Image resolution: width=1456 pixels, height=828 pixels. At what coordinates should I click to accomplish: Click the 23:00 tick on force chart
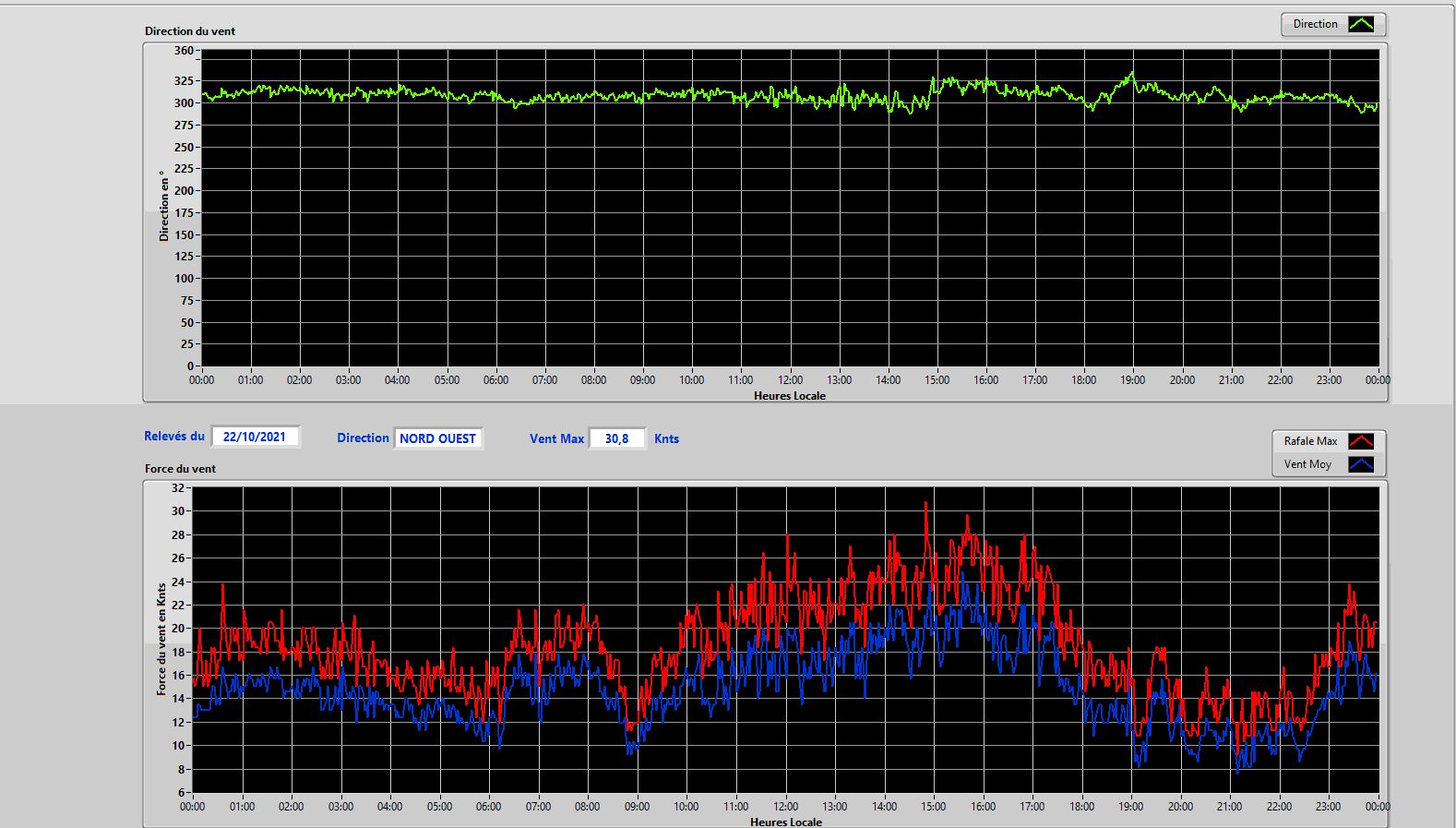(1329, 807)
